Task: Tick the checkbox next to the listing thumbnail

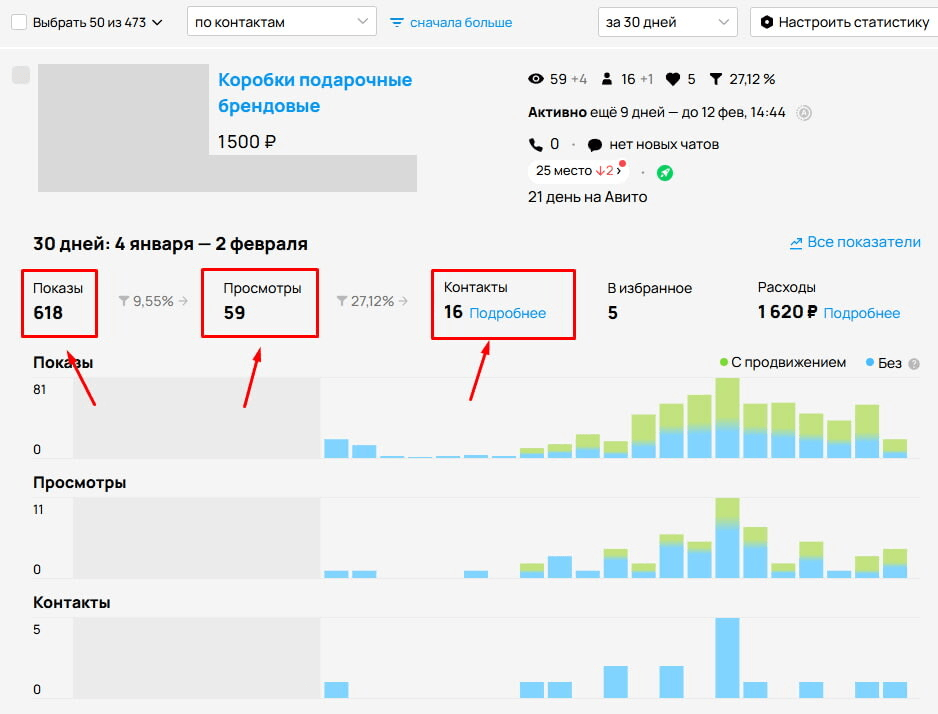Action: (21, 75)
